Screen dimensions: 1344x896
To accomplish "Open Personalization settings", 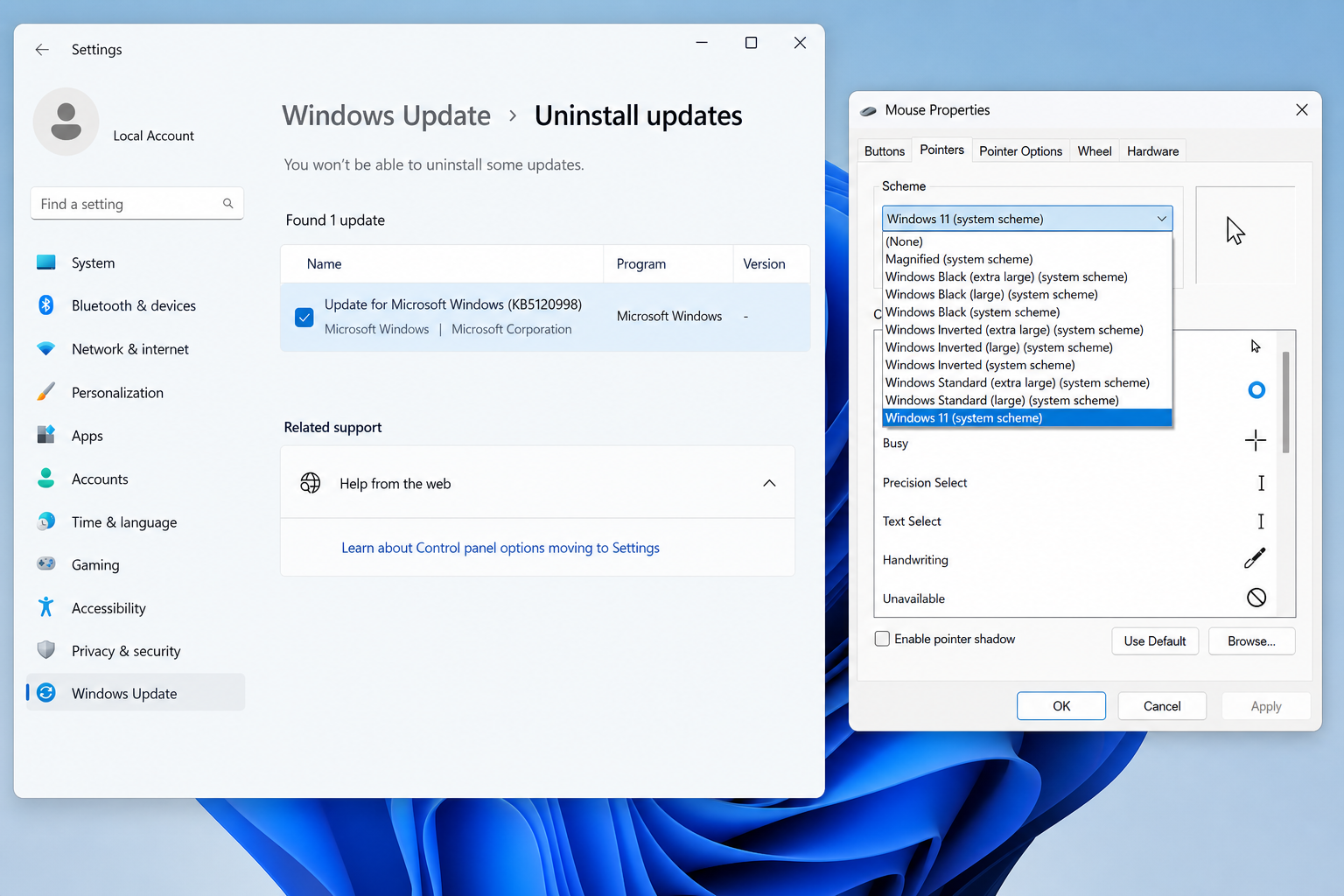I will click(x=136, y=392).
